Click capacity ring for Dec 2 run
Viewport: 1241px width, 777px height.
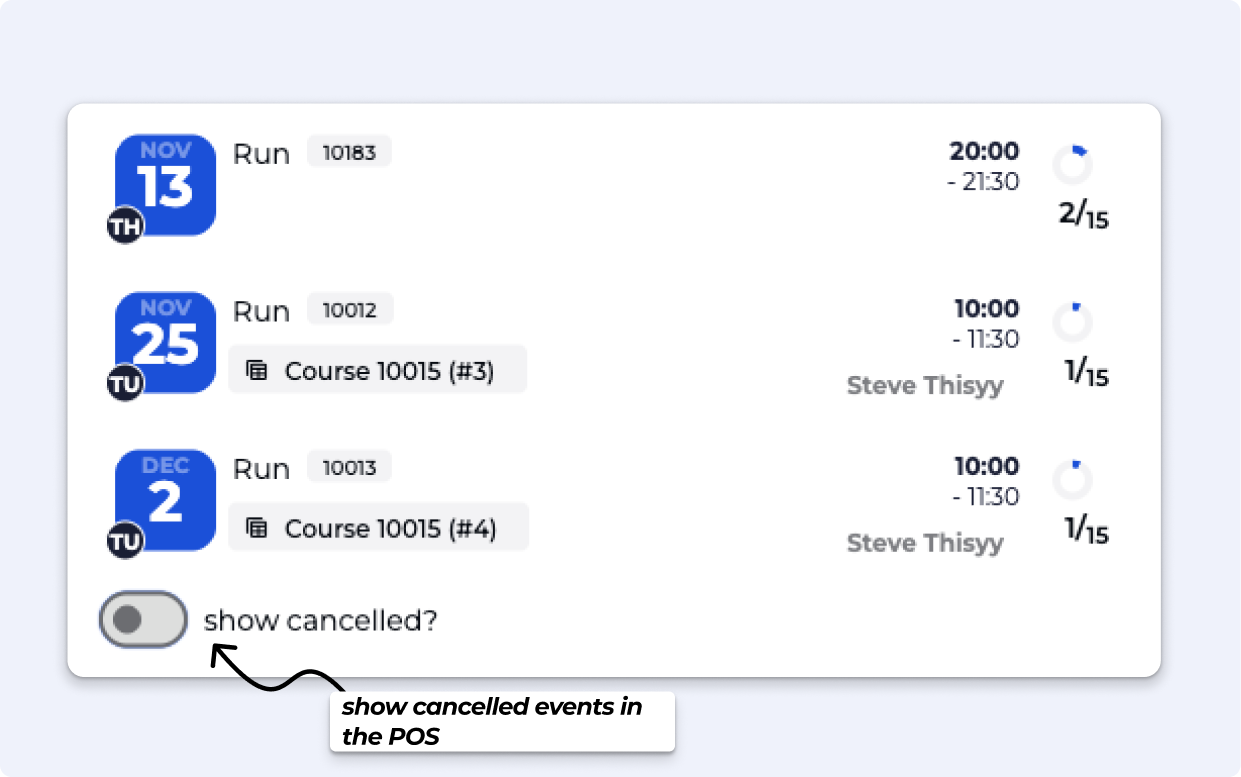(x=1073, y=480)
